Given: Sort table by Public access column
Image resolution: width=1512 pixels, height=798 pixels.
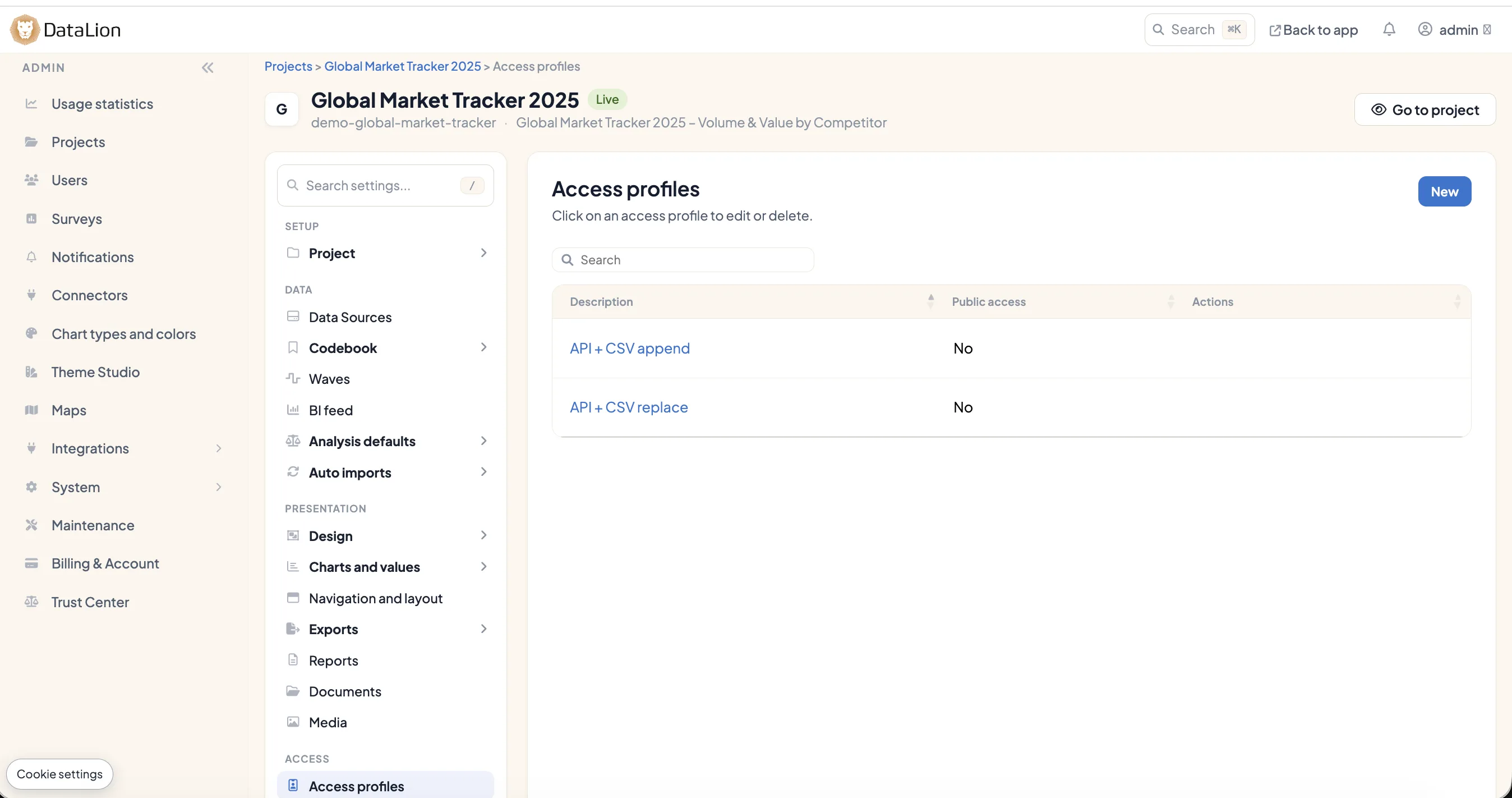Looking at the screenshot, I should [1170, 301].
